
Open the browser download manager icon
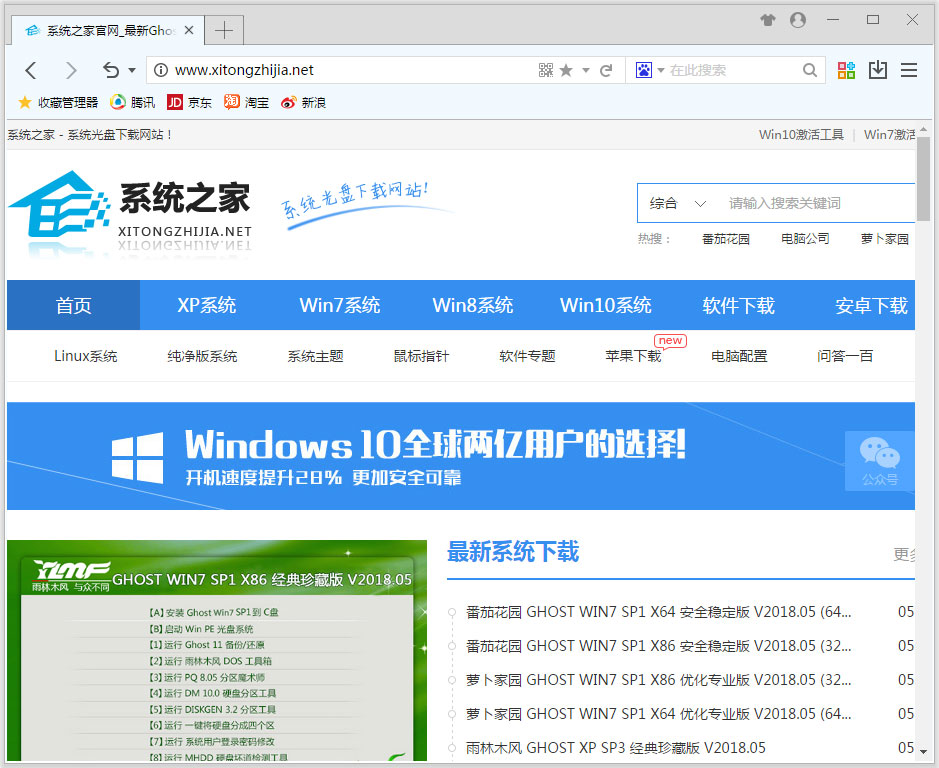878,70
